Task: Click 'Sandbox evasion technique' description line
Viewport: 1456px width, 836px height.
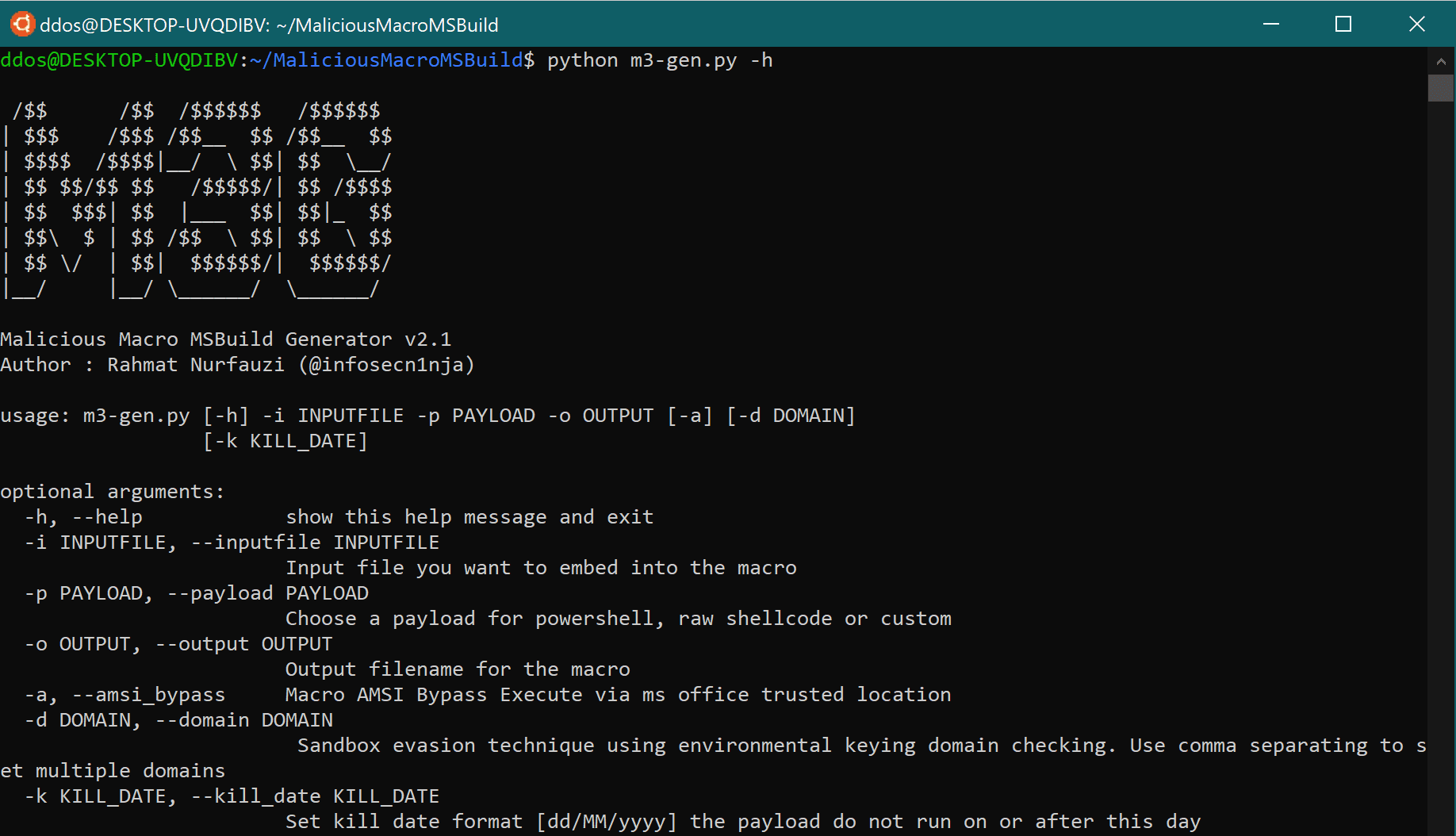Action: [862, 746]
